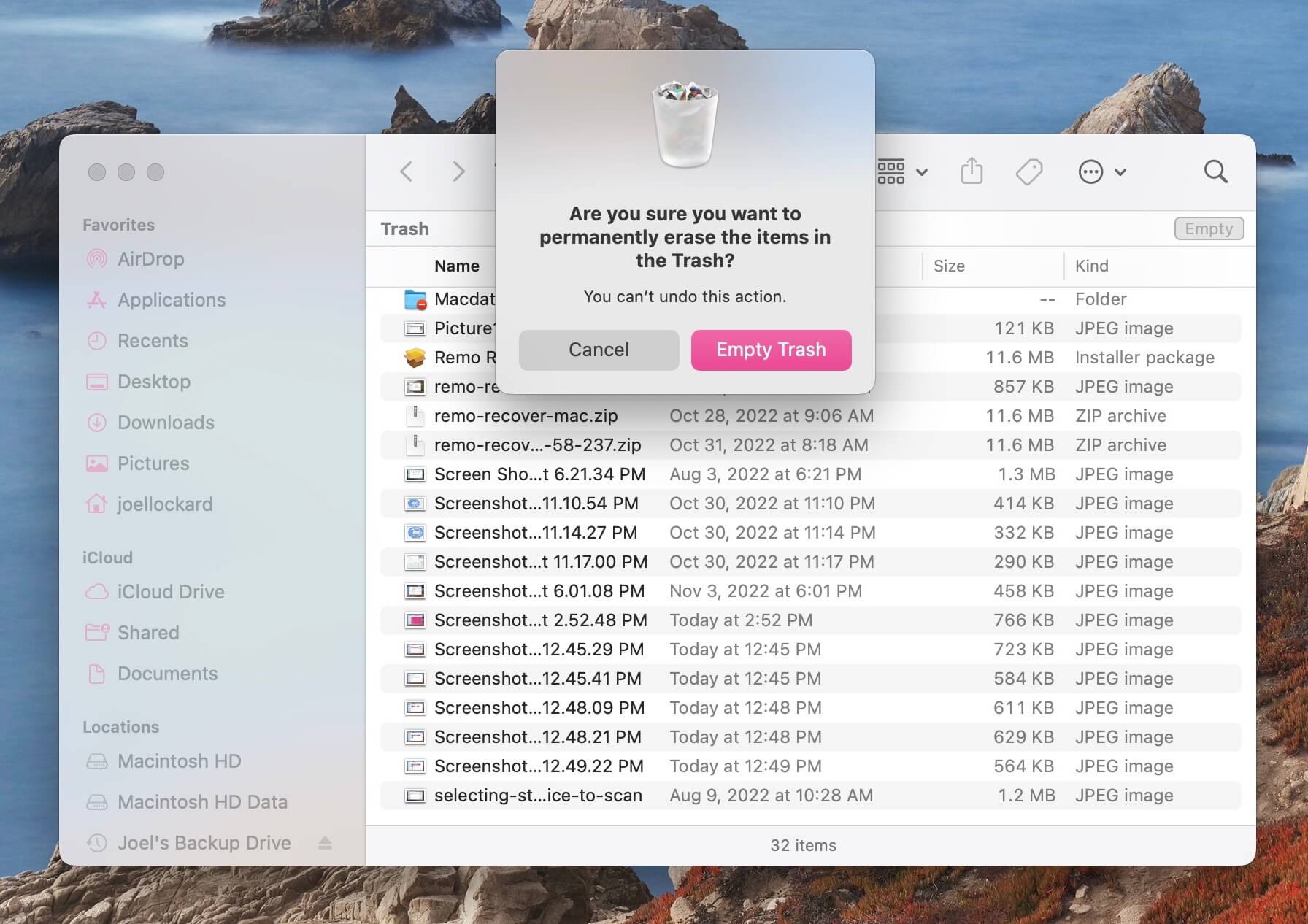Click the Locations section header
Viewport: 1308px width, 924px height.
(x=120, y=727)
